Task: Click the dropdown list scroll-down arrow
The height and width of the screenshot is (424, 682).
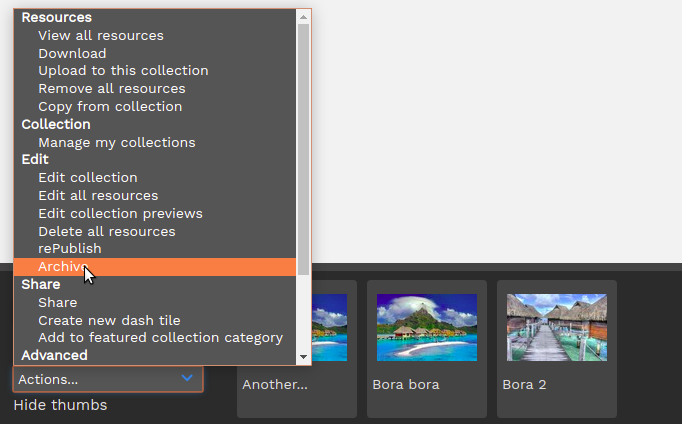Action: click(x=304, y=356)
